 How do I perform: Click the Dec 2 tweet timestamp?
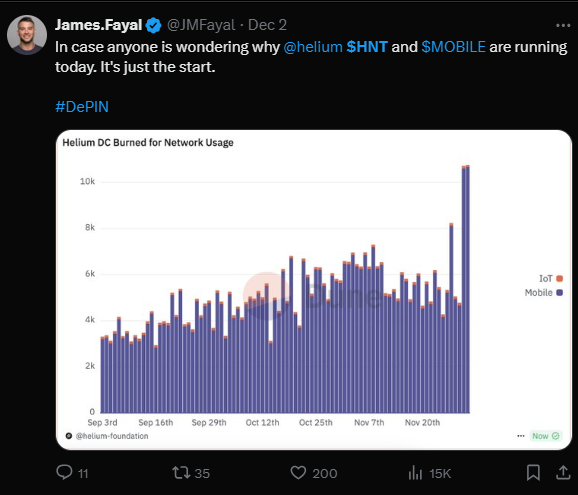point(267,25)
